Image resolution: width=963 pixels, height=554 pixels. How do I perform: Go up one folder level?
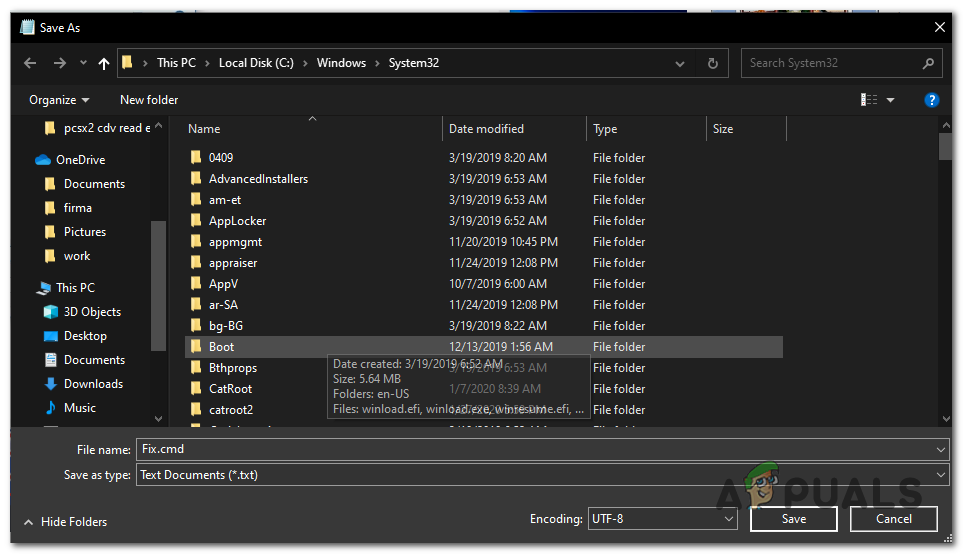(104, 63)
